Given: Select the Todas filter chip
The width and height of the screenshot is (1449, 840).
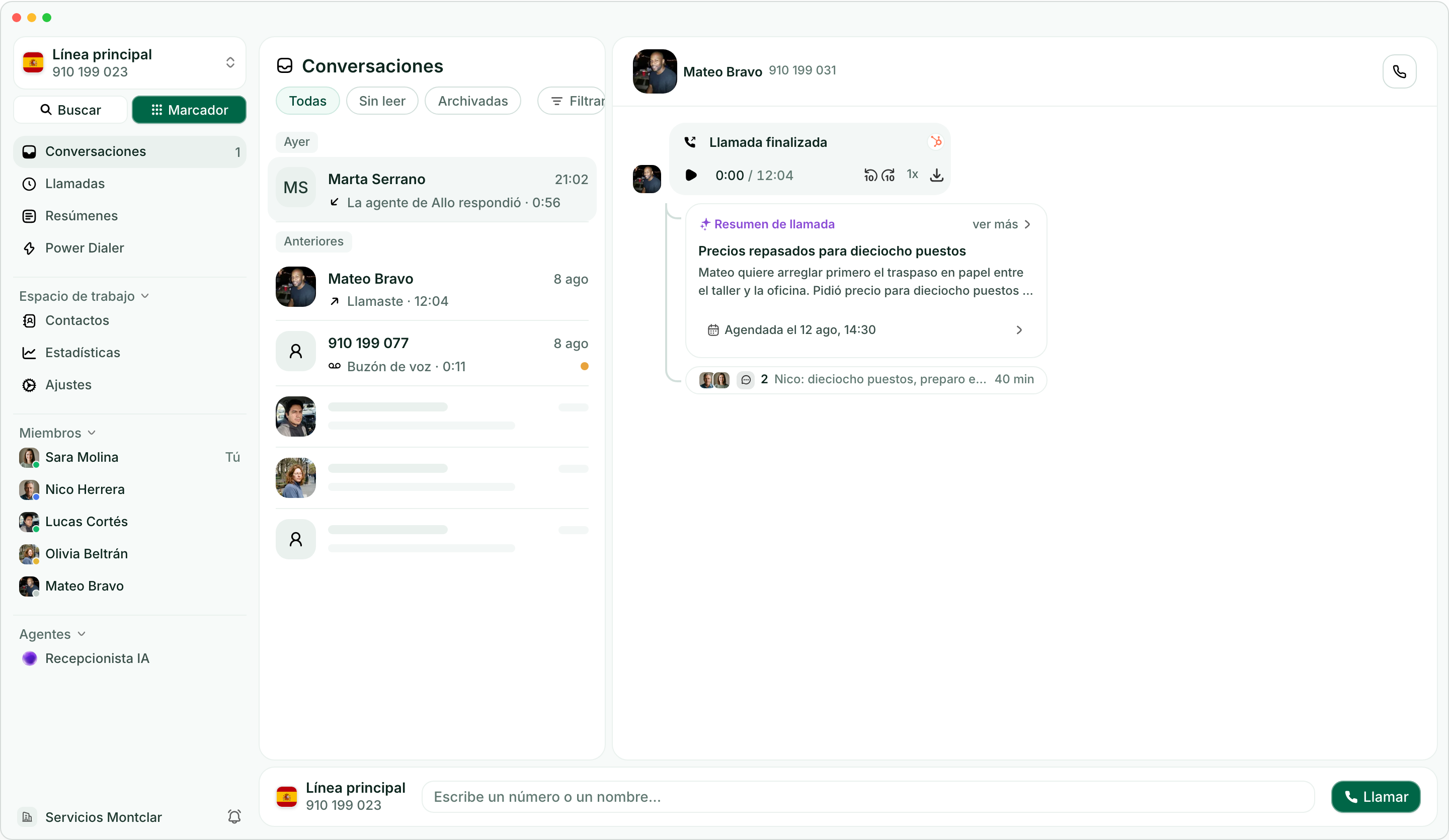Looking at the screenshot, I should click(x=307, y=101).
